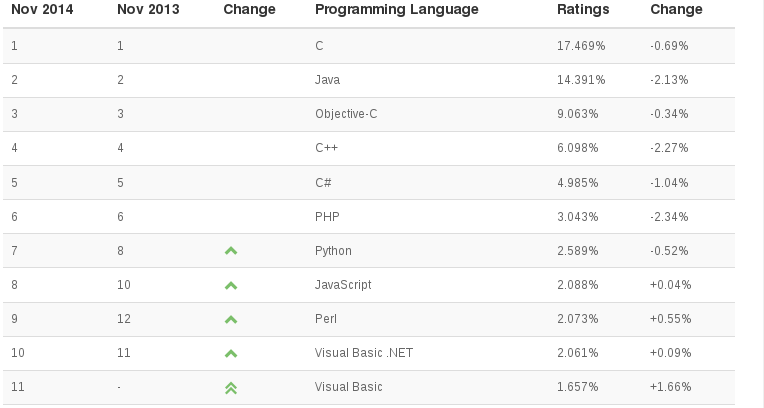Click the Nov 2013 column header
Viewport: 764px width, 408px height.
(x=148, y=9)
